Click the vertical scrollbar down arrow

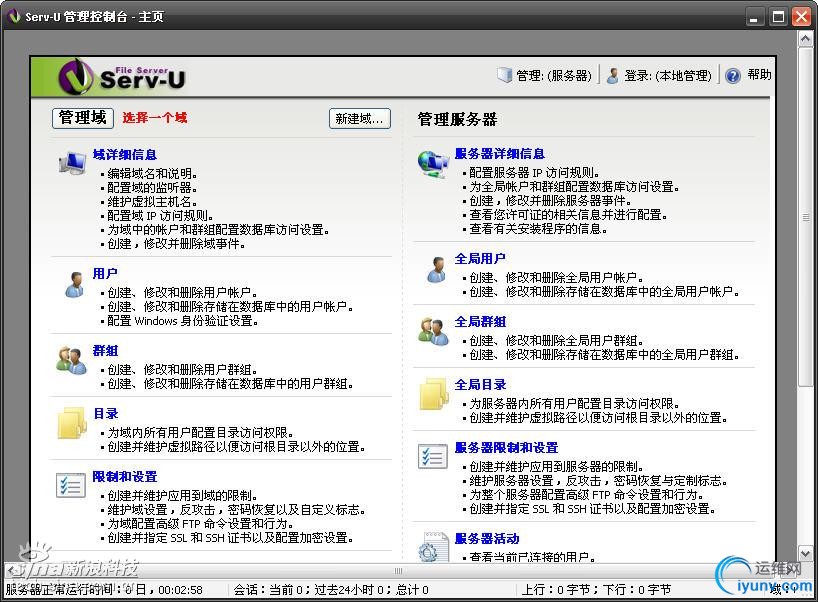(805, 553)
